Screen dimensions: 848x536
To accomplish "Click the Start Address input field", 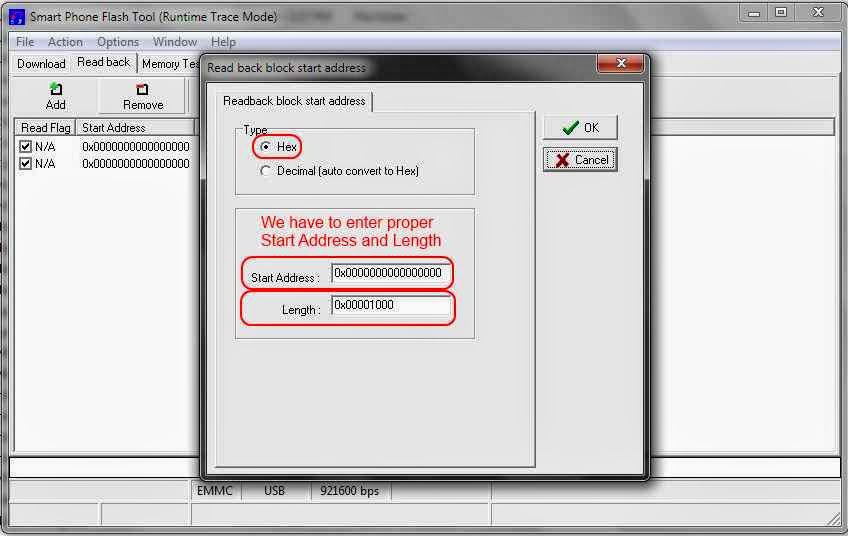I will 390,273.
